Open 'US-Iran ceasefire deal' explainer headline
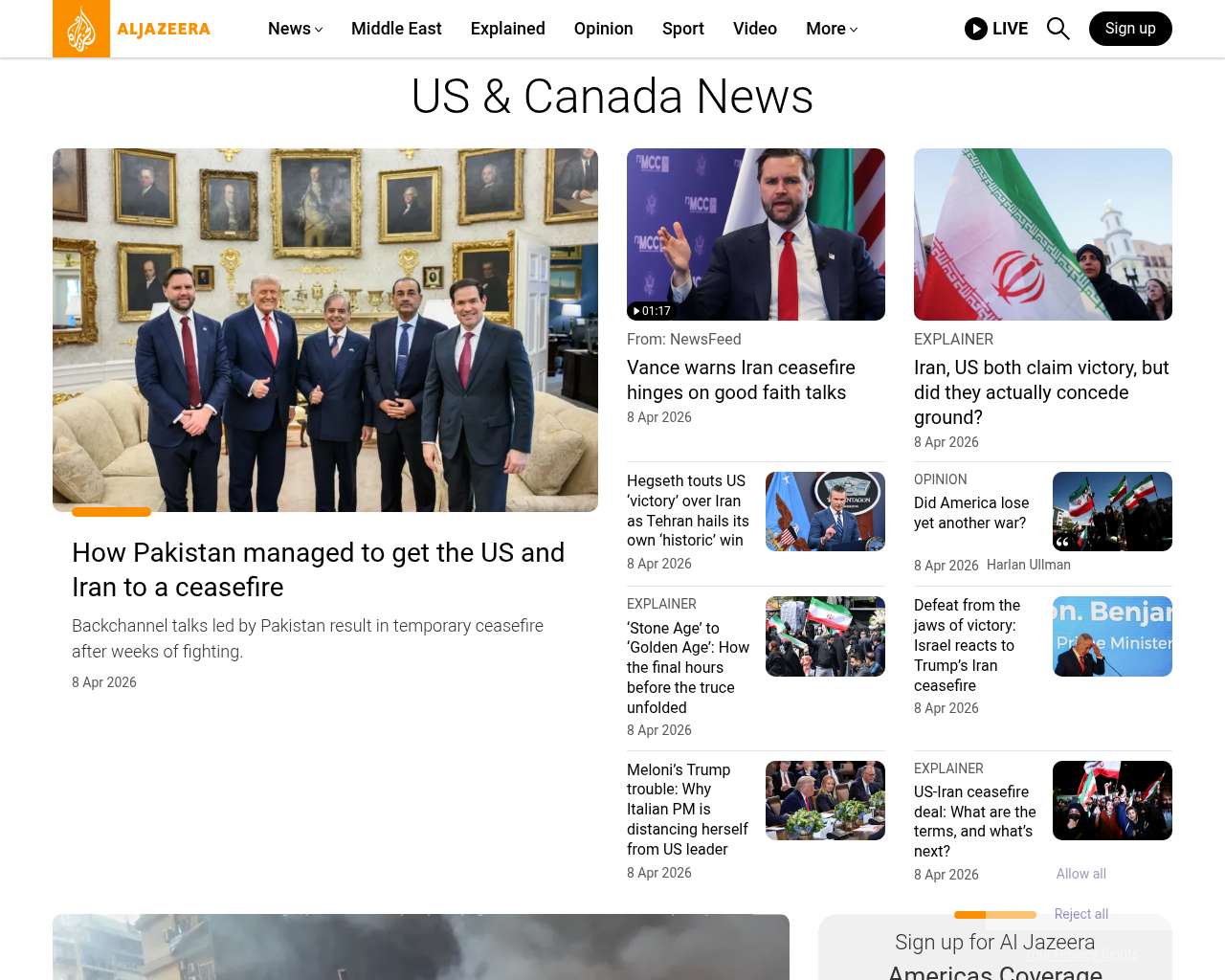 pos(975,821)
